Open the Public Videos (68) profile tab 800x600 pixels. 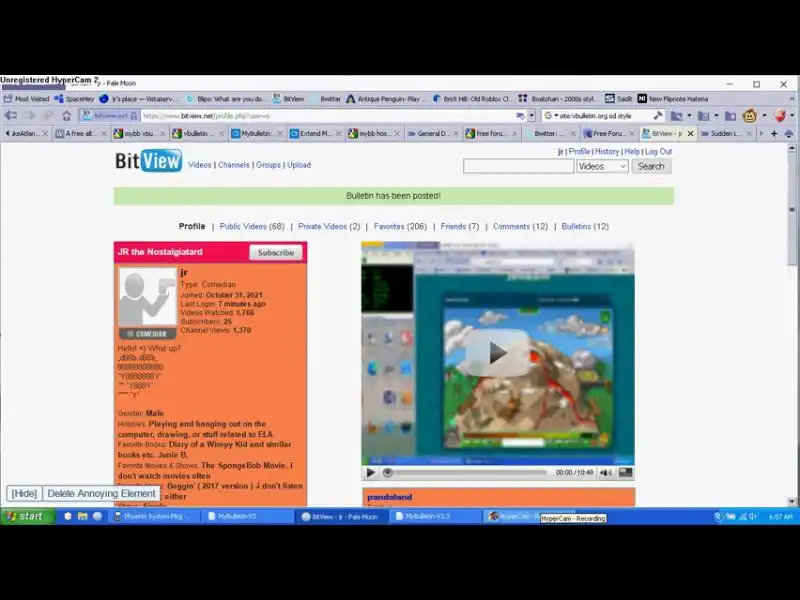252,227
